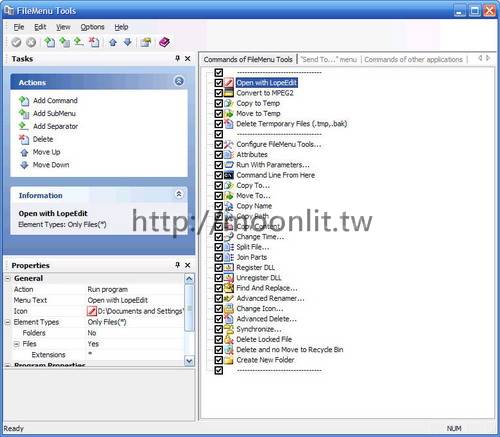Click the Configure FileMenu Tools icon
Viewport: 500px width, 437px height.
pyautogui.click(x=229, y=144)
